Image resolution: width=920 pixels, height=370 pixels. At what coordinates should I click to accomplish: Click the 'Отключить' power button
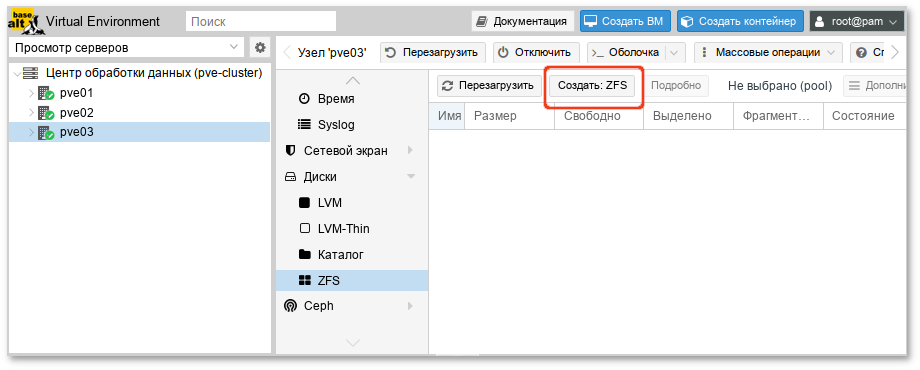click(x=536, y=53)
